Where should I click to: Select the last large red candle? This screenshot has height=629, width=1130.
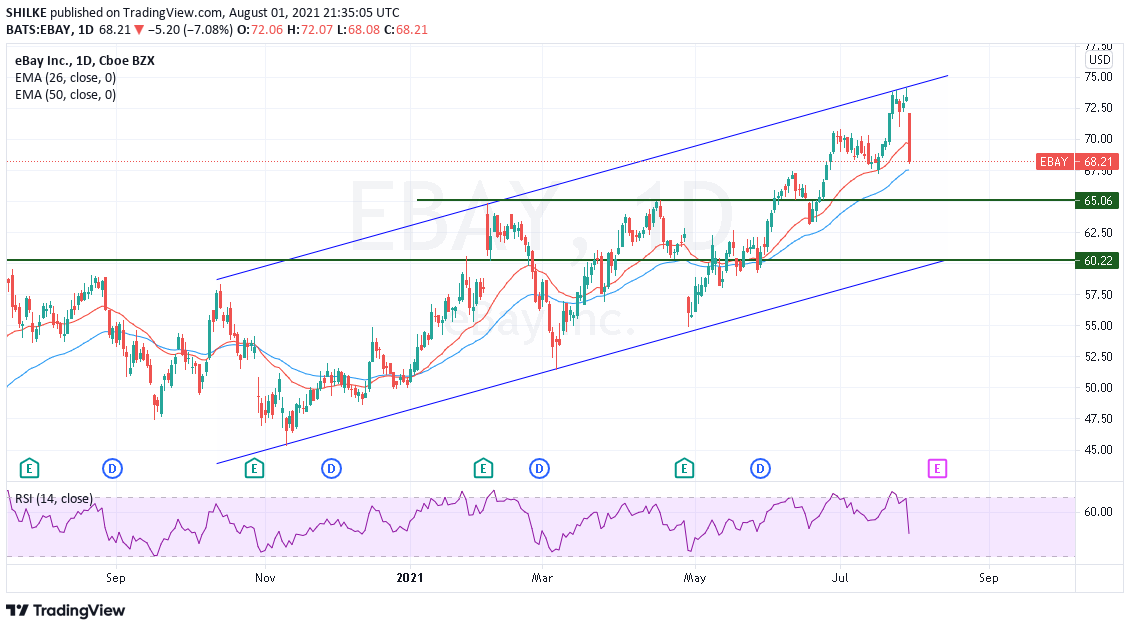[x=909, y=137]
